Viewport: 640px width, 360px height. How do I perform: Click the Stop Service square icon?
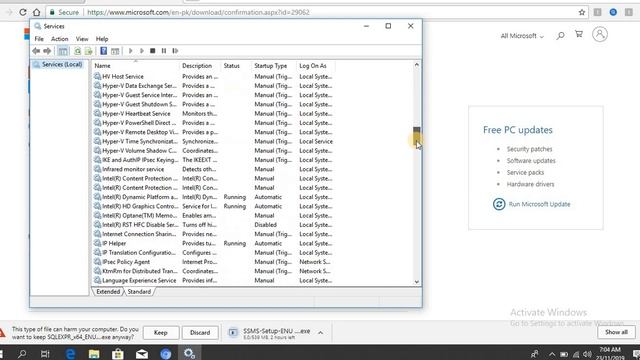153,51
